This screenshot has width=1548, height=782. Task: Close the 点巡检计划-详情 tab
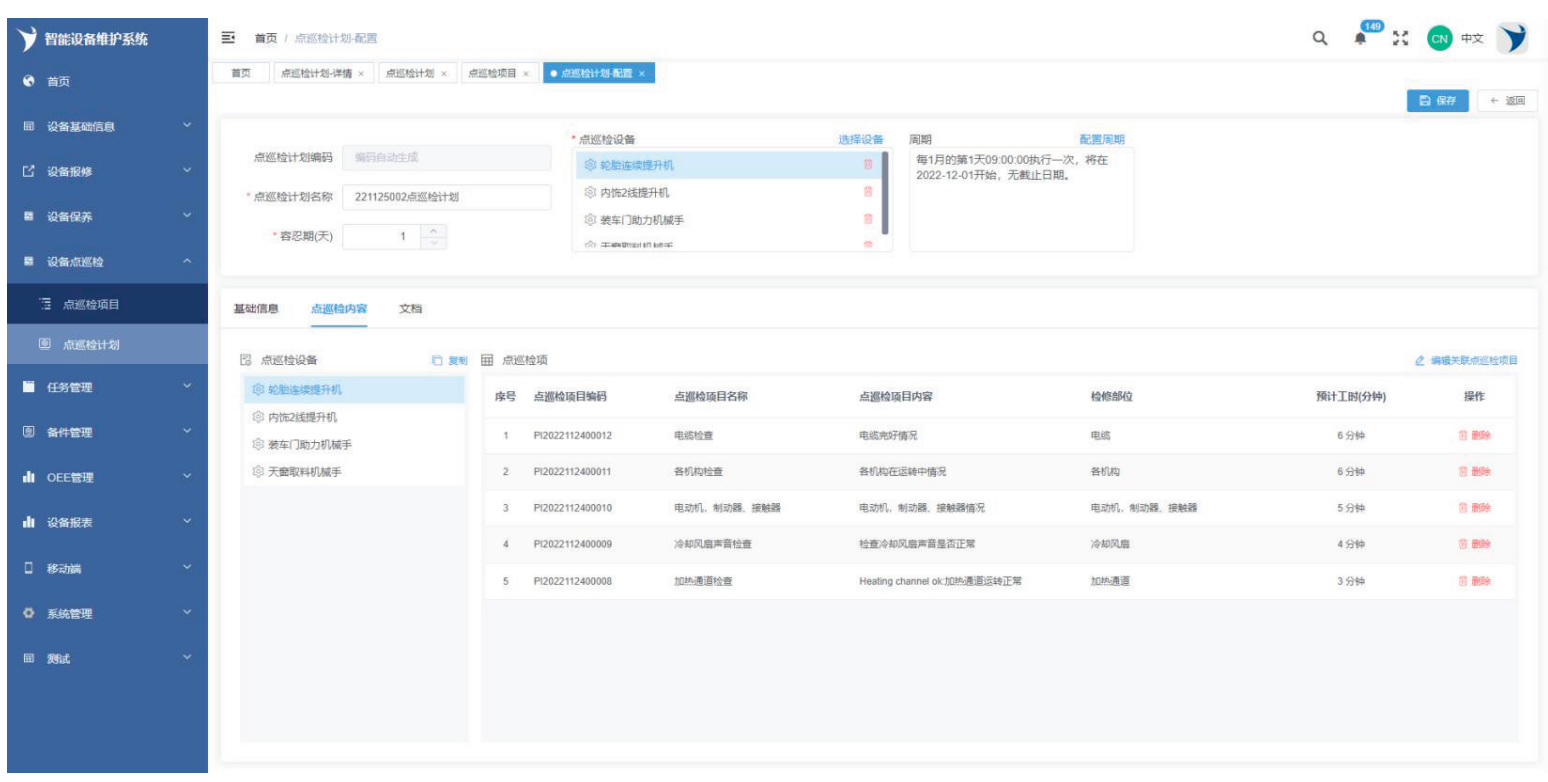[x=360, y=74]
